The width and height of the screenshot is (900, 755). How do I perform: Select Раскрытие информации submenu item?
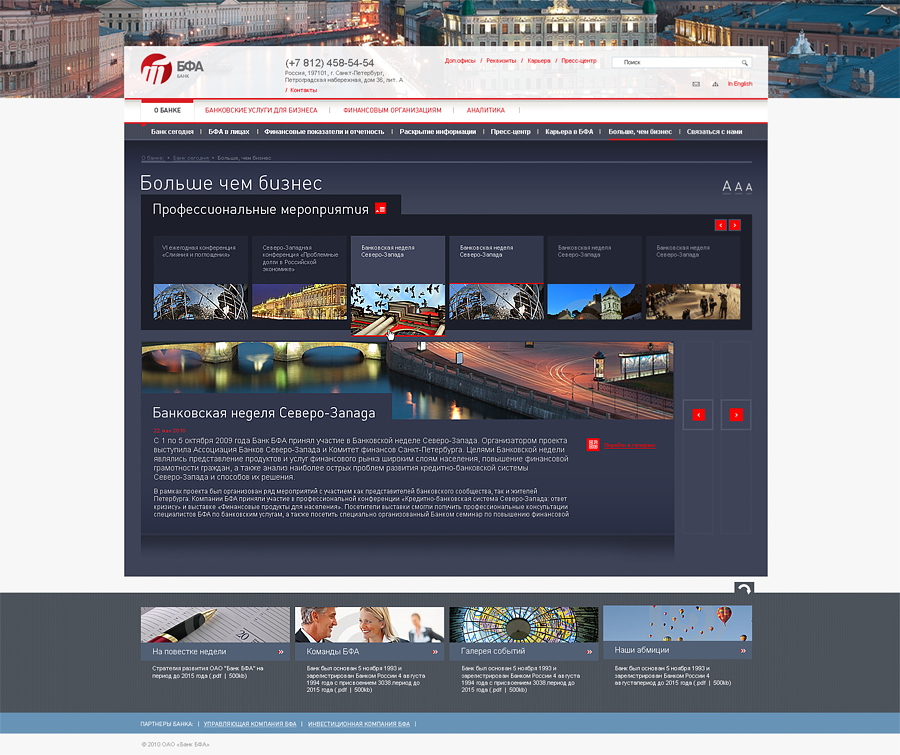pos(437,131)
